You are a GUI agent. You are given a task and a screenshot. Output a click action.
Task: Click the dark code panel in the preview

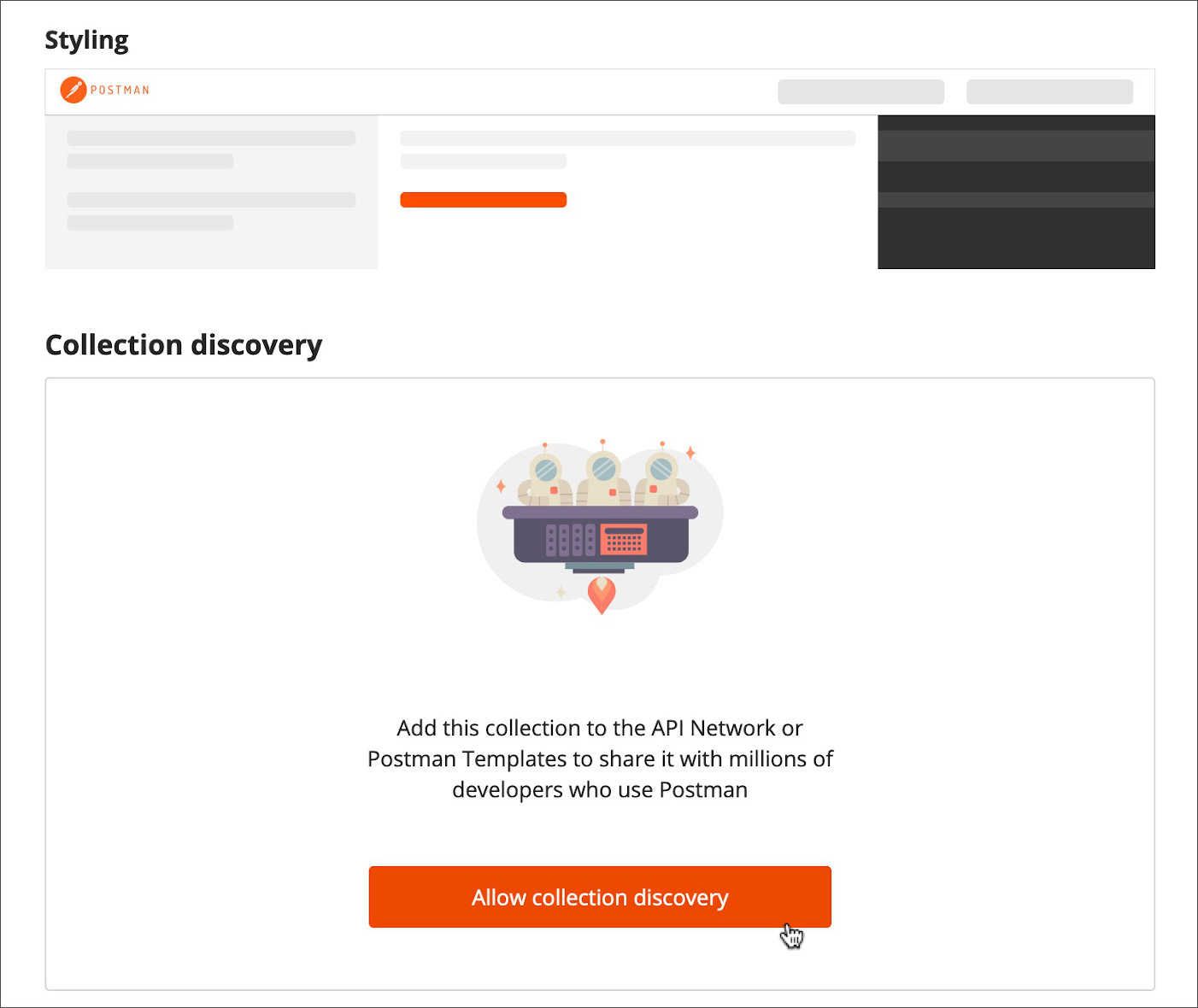click(x=1016, y=192)
